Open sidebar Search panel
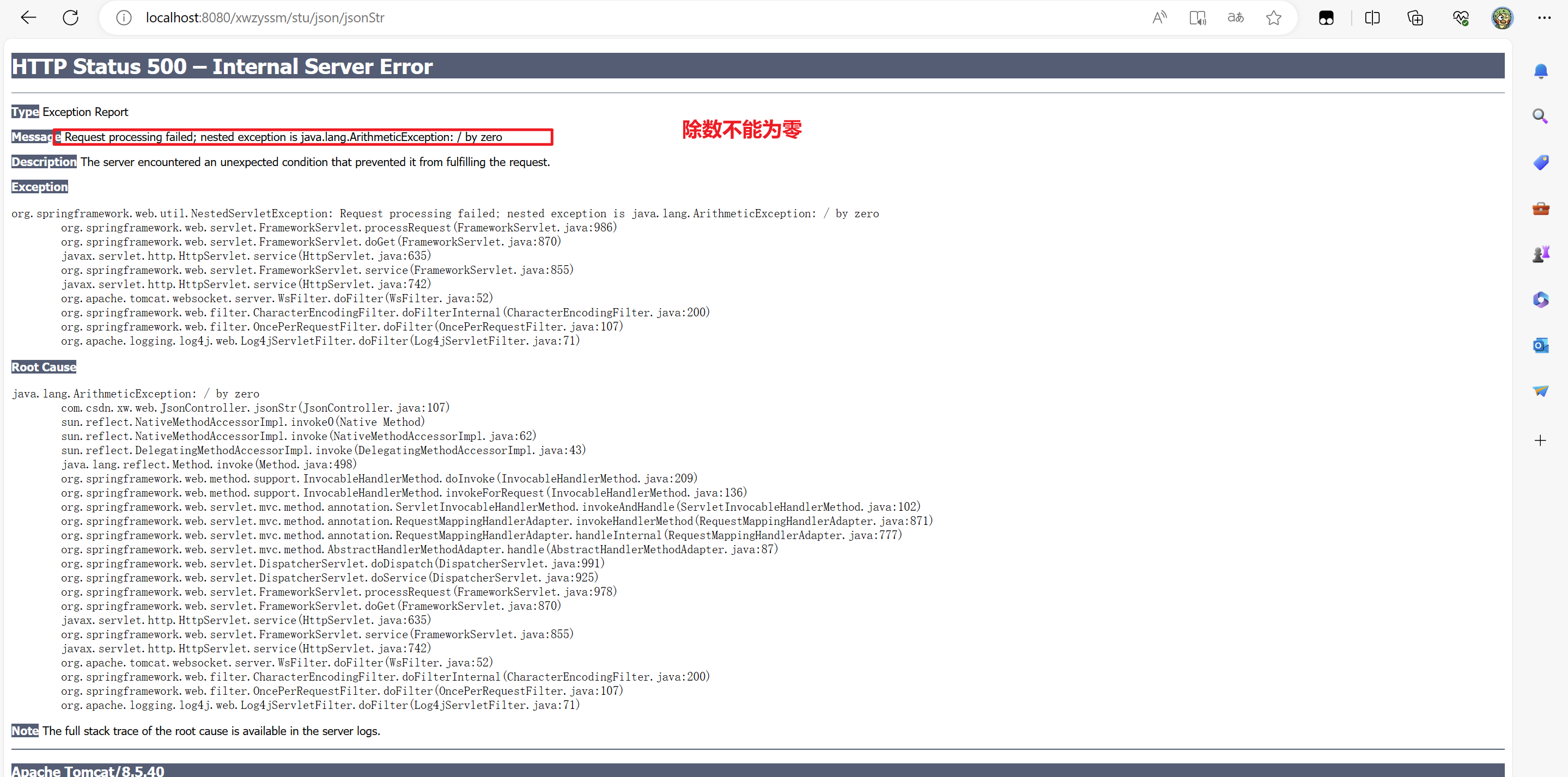The width and height of the screenshot is (1568, 777). point(1540,115)
